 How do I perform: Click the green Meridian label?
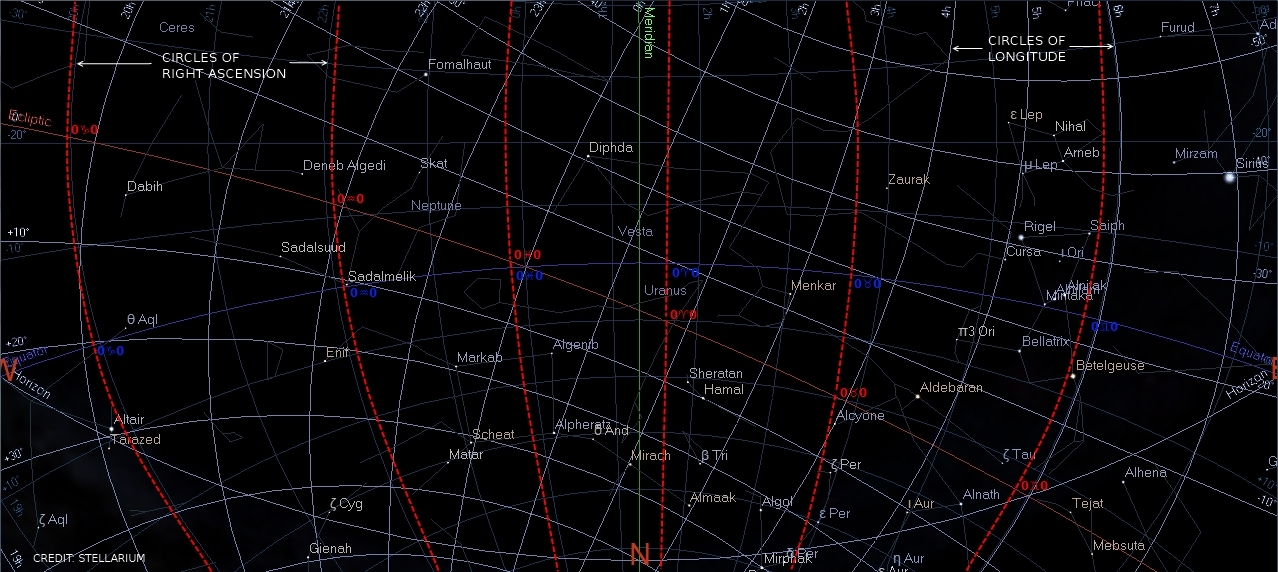(x=647, y=36)
